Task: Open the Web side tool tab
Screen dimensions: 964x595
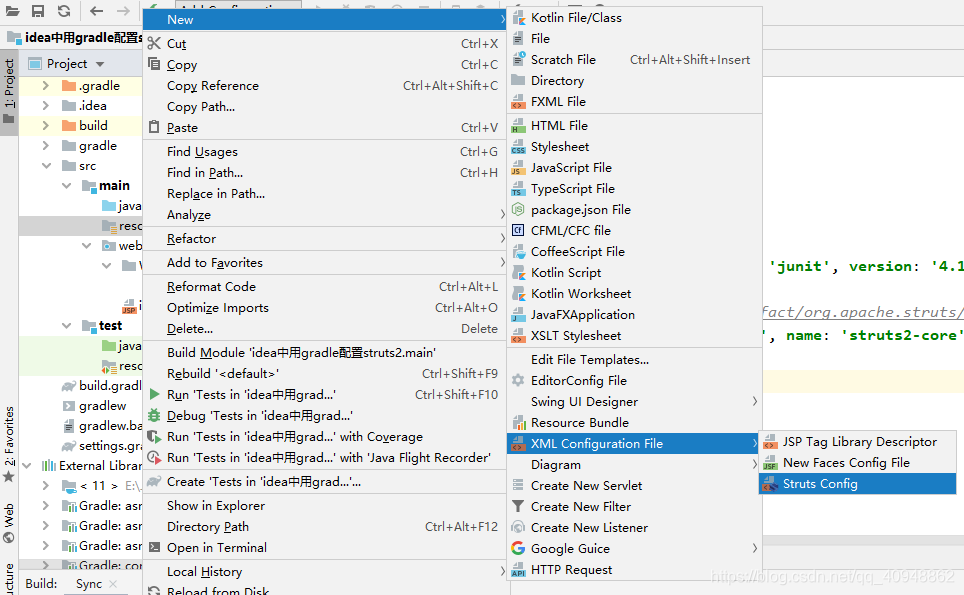Action: coord(9,524)
